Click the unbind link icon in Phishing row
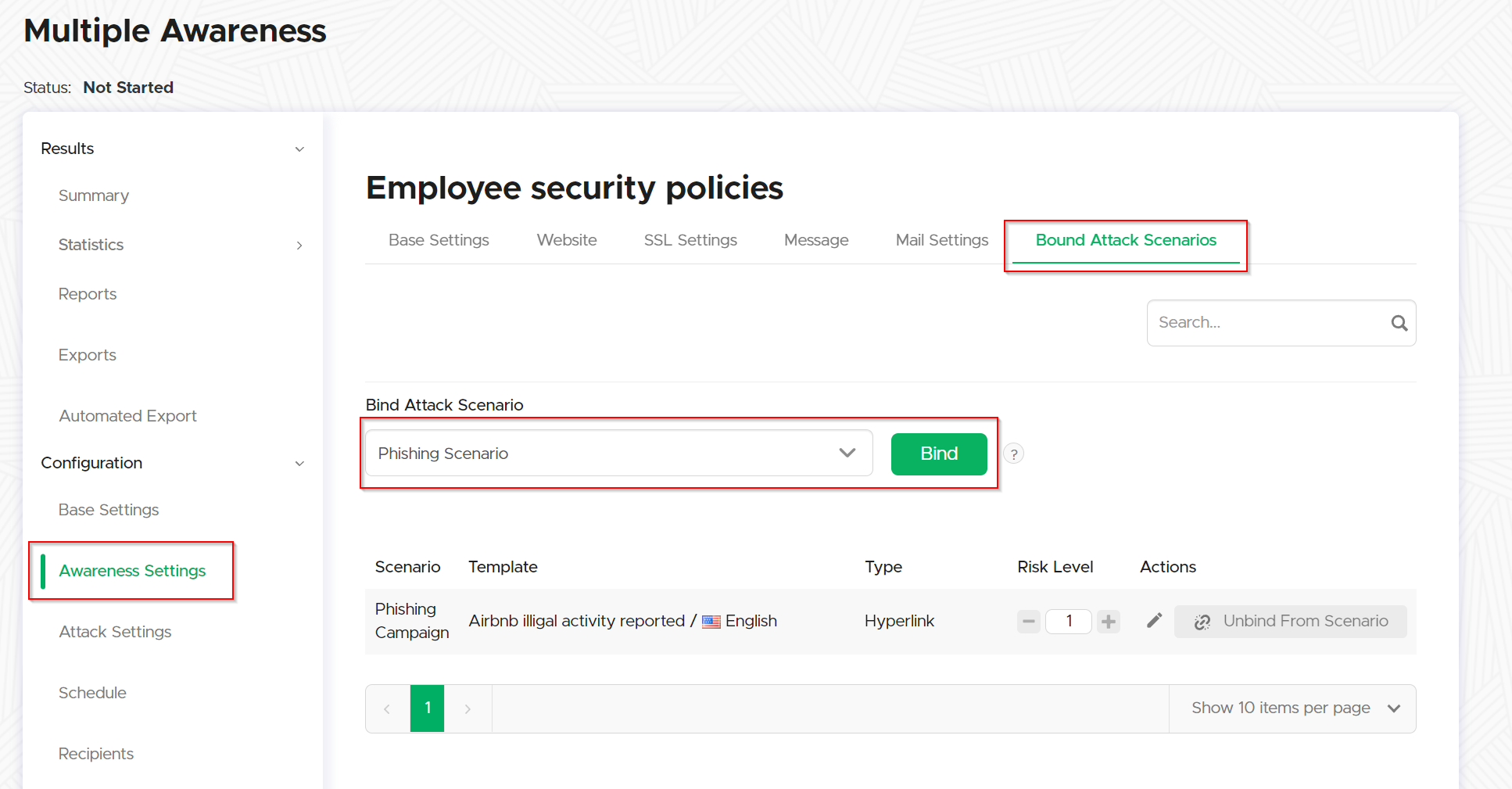This screenshot has height=789, width=1512. [x=1202, y=622]
